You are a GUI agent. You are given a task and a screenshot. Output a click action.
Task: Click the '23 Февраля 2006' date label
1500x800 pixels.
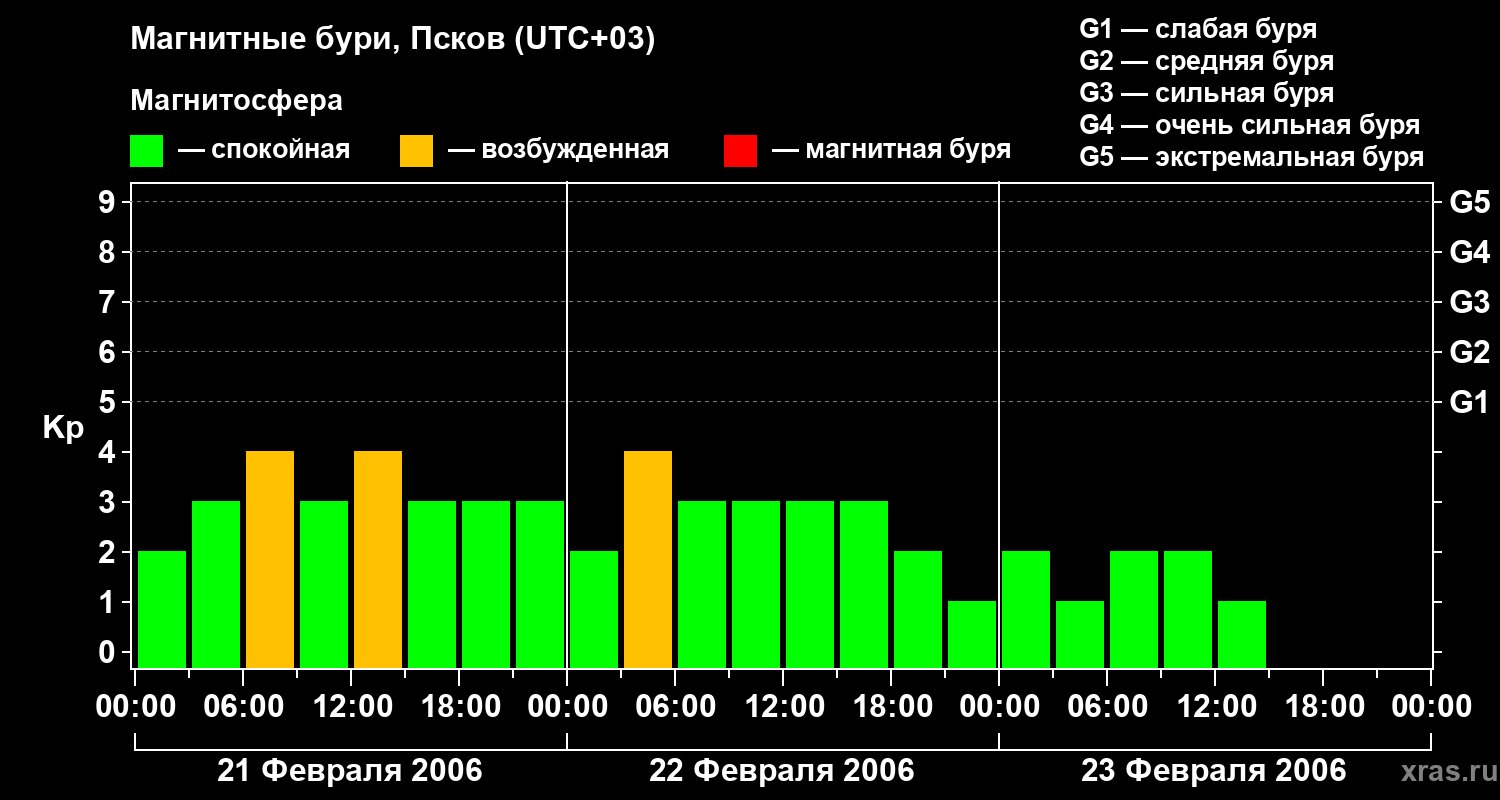point(1214,771)
